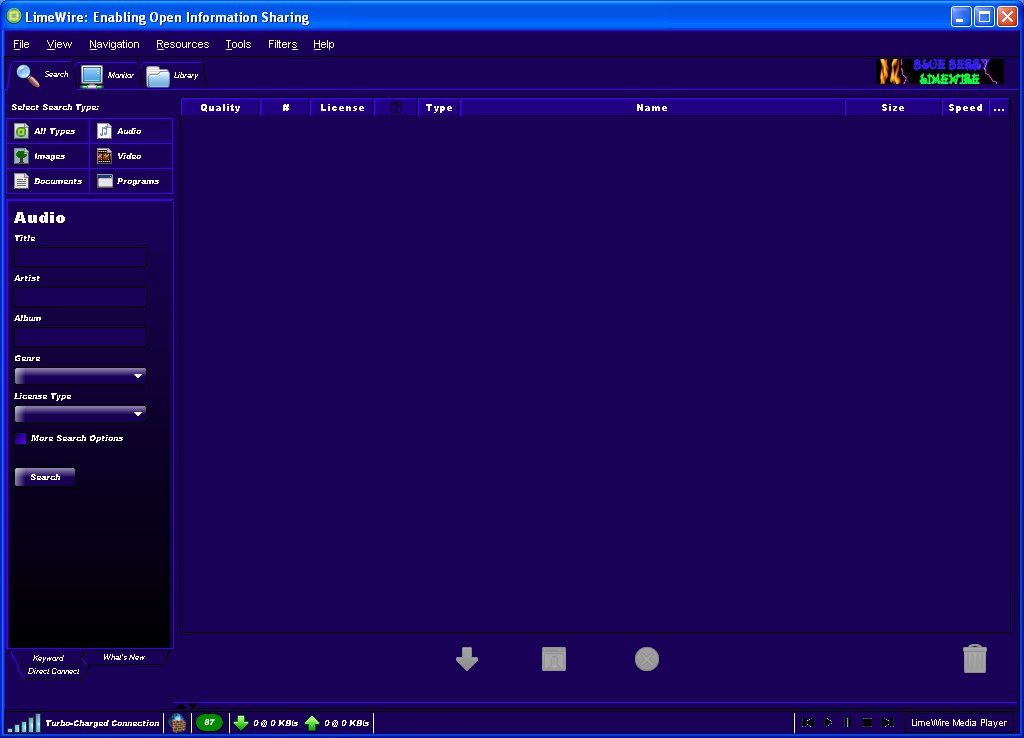Open the Tools menu
Viewport: 1024px width, 738px height.
(238, 44)
